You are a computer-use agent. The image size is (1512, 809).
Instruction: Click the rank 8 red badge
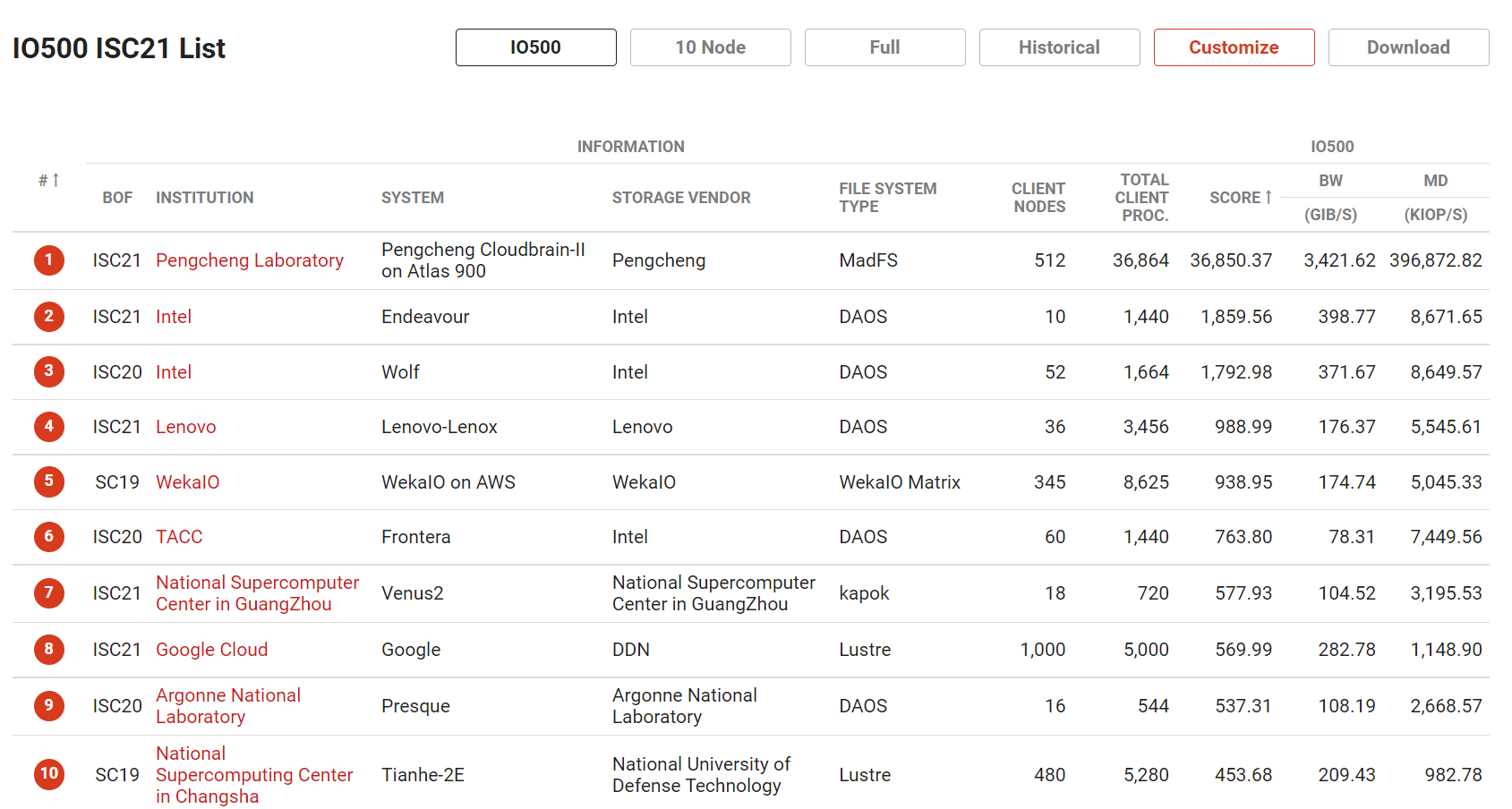pos(49,649)
